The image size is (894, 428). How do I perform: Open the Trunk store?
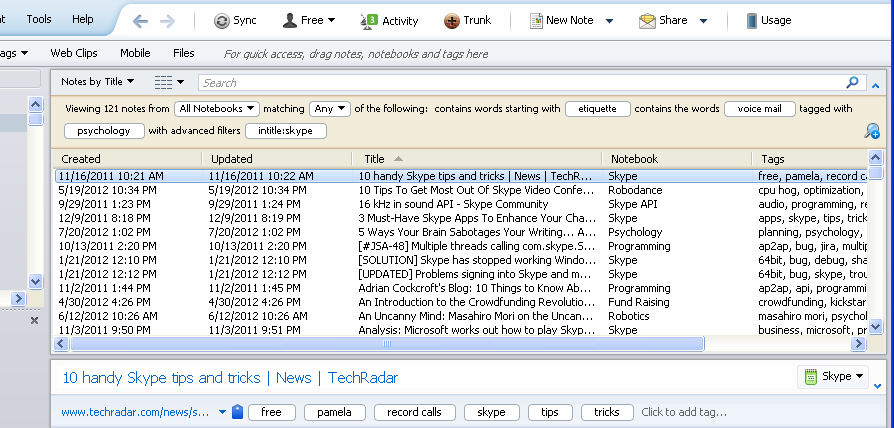(x=468, y=21)
